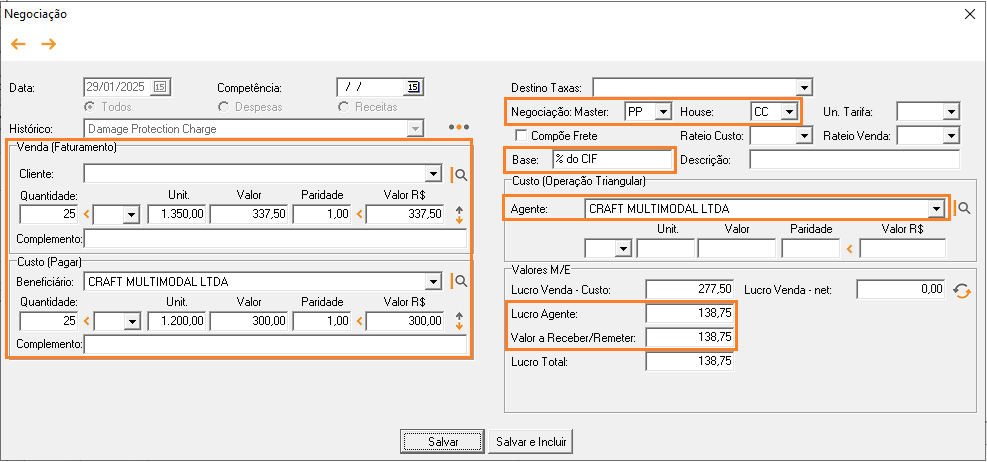Click the Valor a Receber/Remeter field
987x462 pixels.
click(x=690, y=337)
